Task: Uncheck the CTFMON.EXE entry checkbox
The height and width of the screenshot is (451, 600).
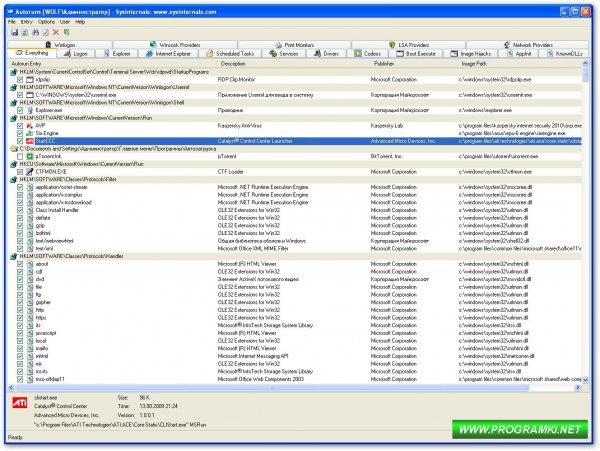Action: click(20, 171)
